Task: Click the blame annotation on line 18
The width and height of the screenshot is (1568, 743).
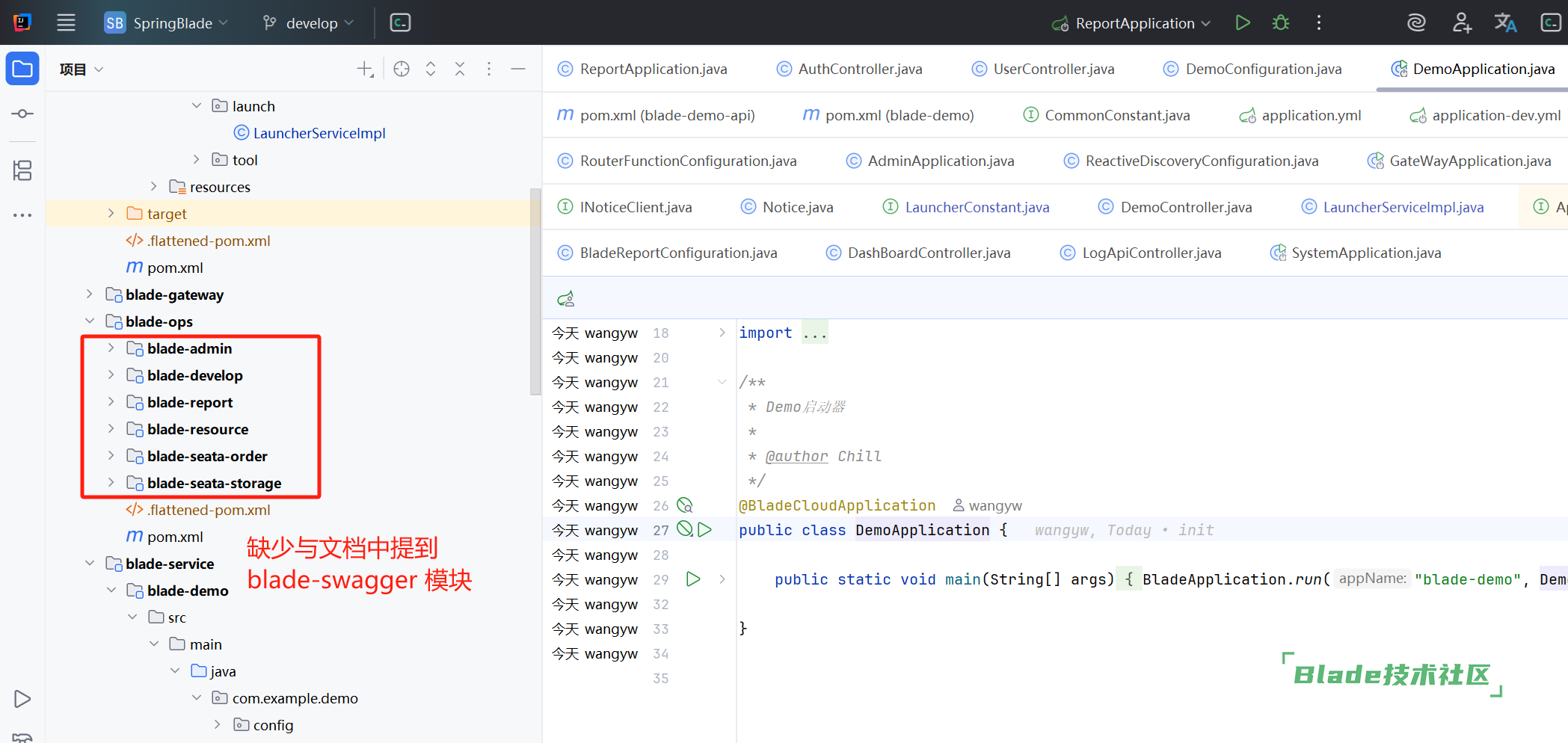Action: [595, 333]
